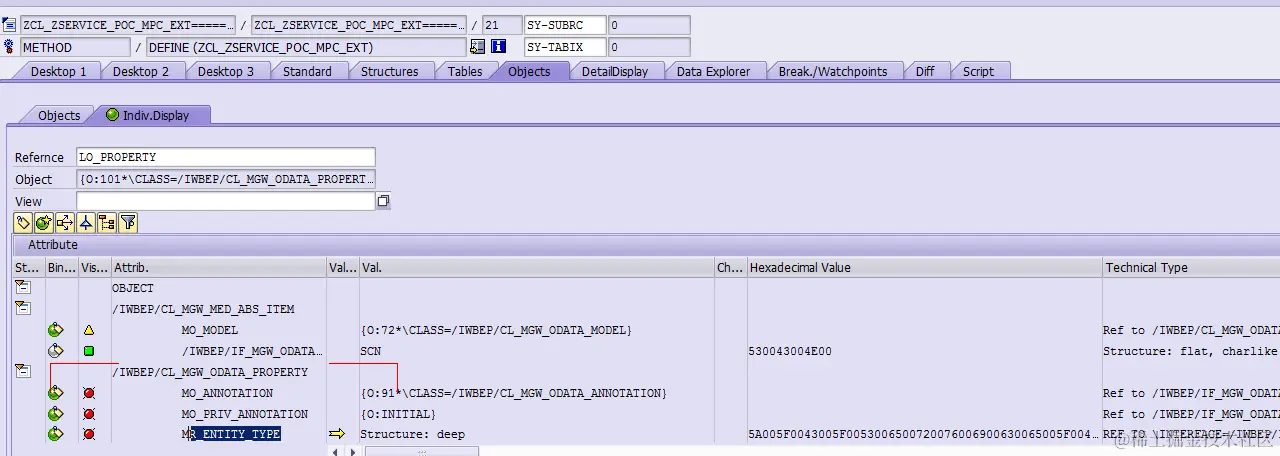Open the Diff tab
Screen dimensions: 1280x456
925,71
